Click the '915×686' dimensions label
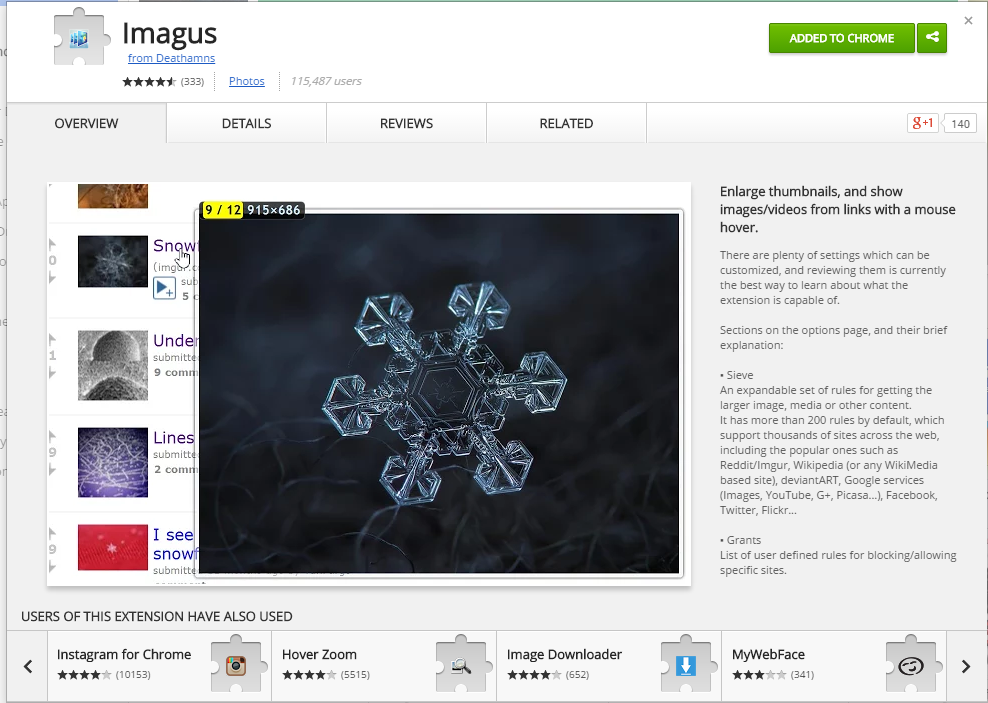Screen dimensions: 988x703 coord(273,210)
